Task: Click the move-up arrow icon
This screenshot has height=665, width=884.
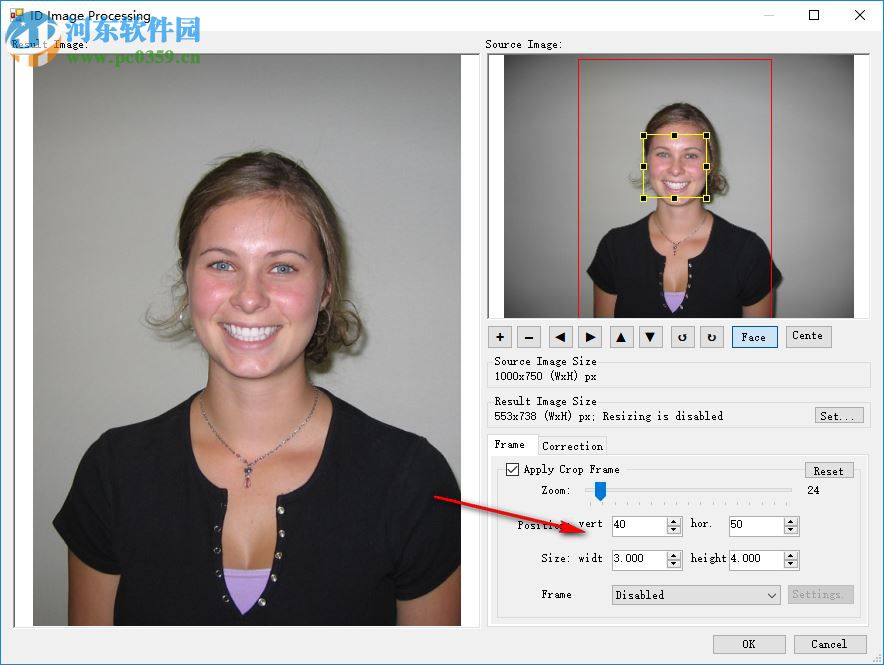Action: [x=621, y=337]
